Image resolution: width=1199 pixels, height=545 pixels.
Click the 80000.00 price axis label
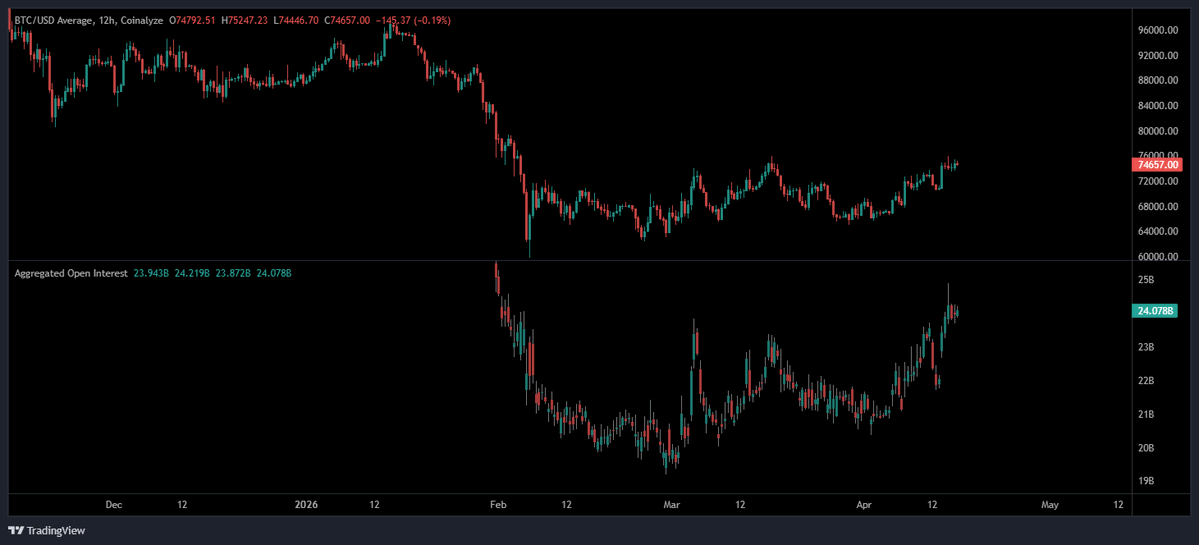click(x=1156, y=131)
